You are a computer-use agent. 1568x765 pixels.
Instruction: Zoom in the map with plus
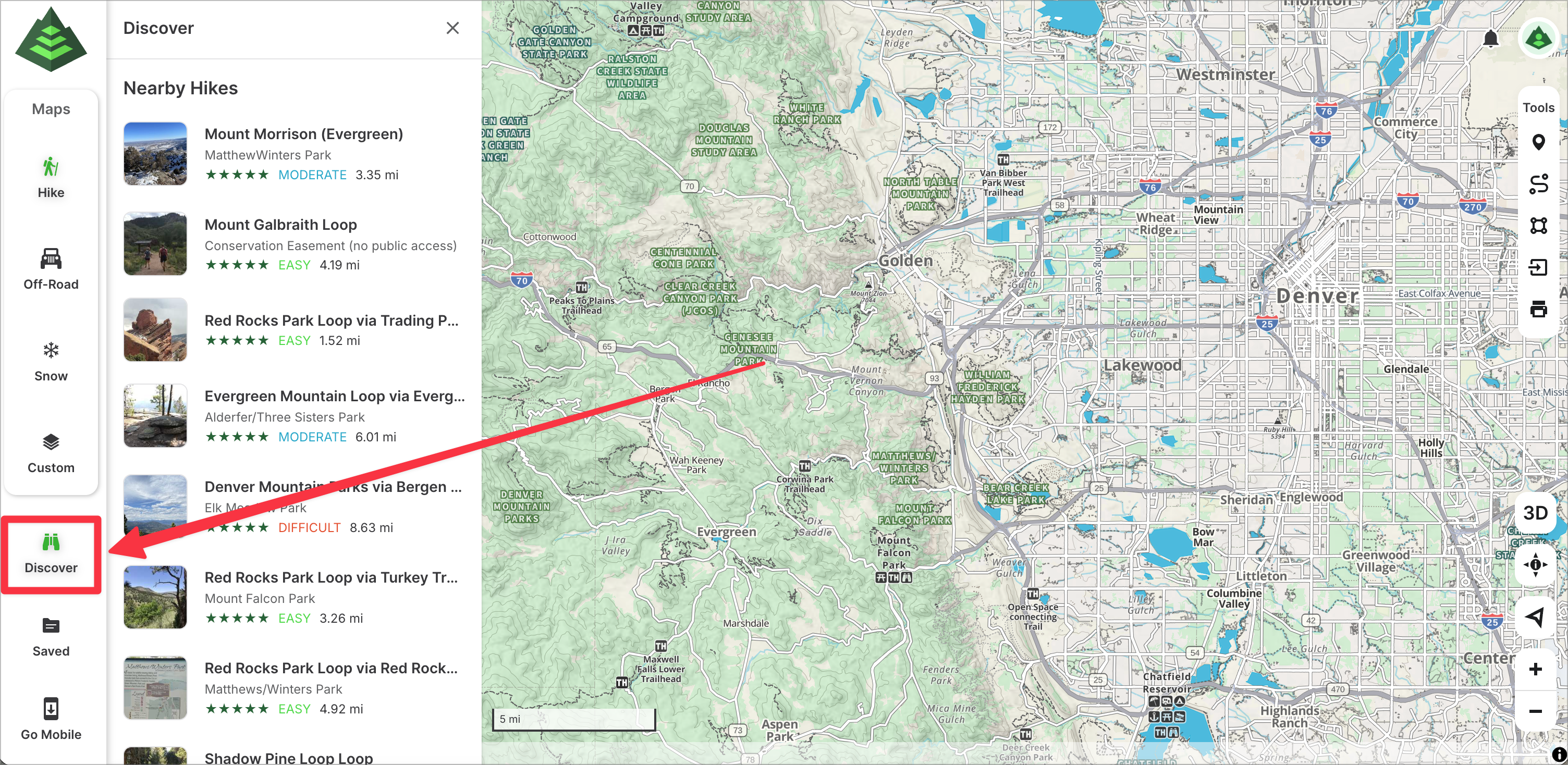pyautogui.click(x=1535, y=669)
